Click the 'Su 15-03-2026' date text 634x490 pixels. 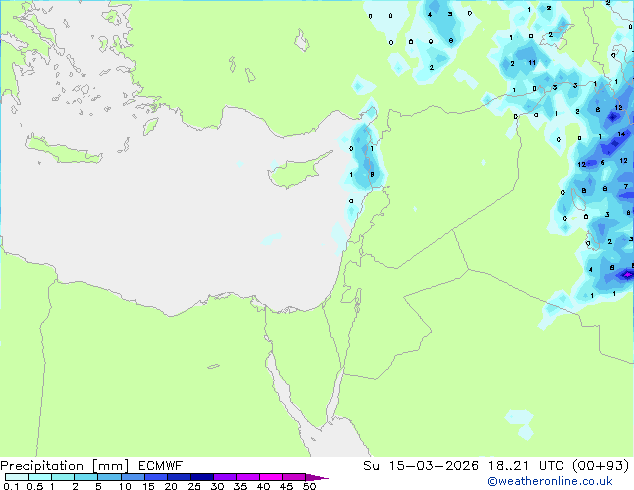click(x=421, y=466)
